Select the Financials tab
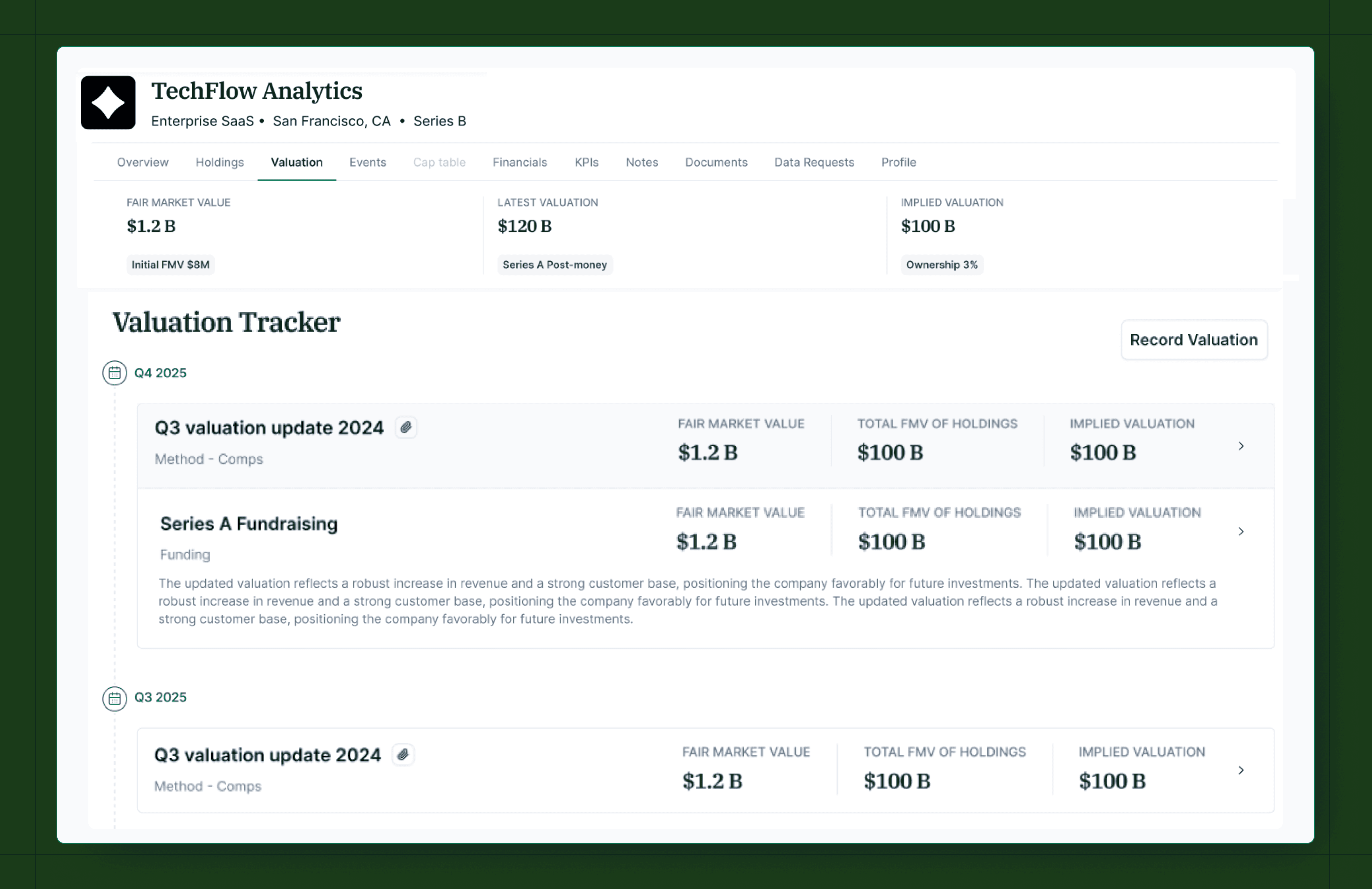 point(519,162)
